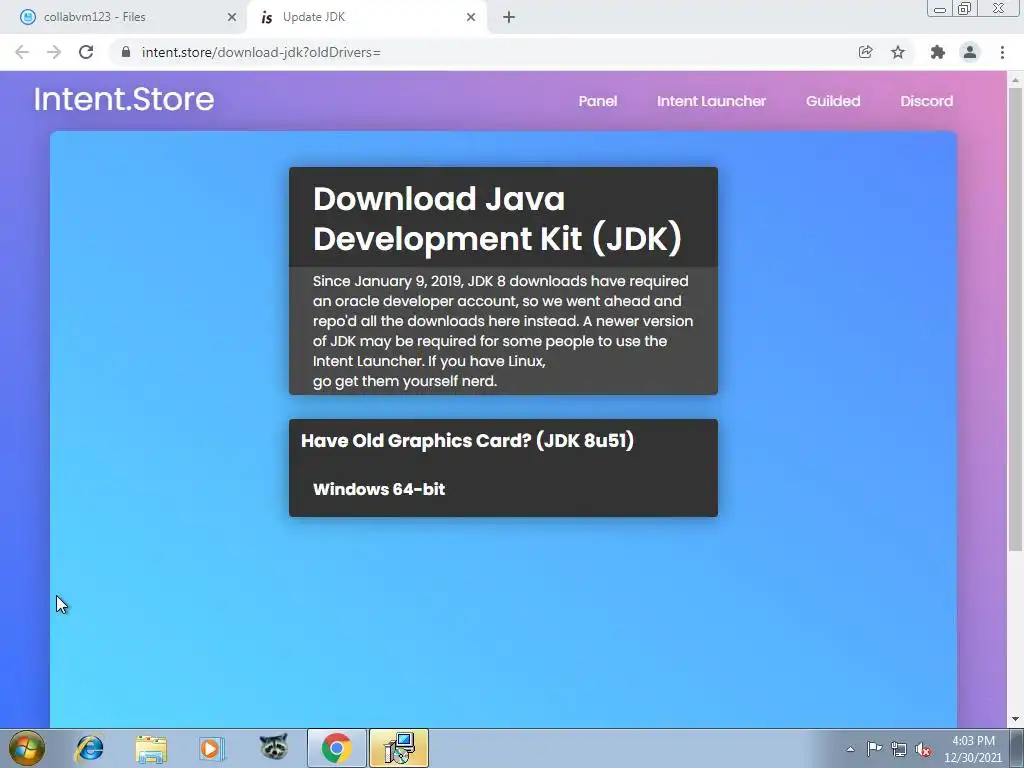Go back using the browser back arrow
1024x768 pixels.
tap(22, 52)
